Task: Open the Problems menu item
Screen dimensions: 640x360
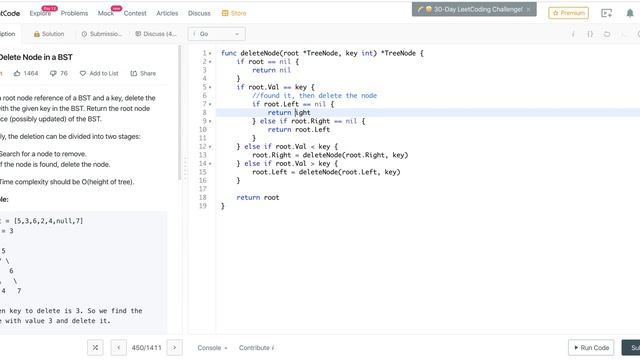Action: (74, 13)
